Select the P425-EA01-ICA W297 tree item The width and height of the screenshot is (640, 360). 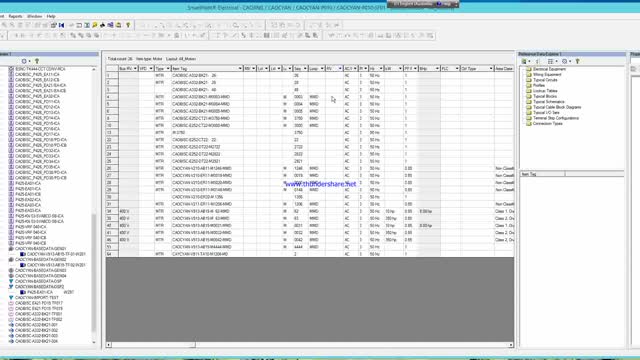(50, 292)
